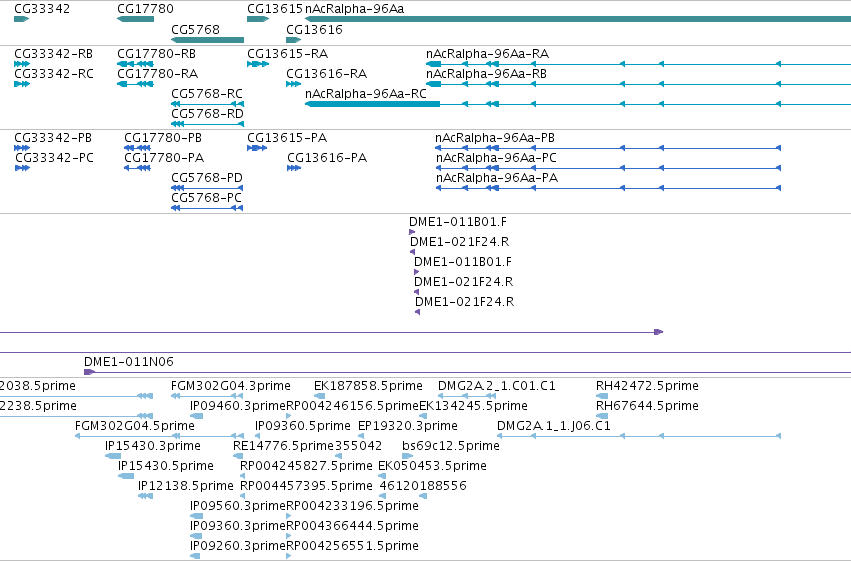Screen dimensions: 851x561
Task: Select the DMG2A.2_1.C01.C1 alignment
Action: pos(467,396)
